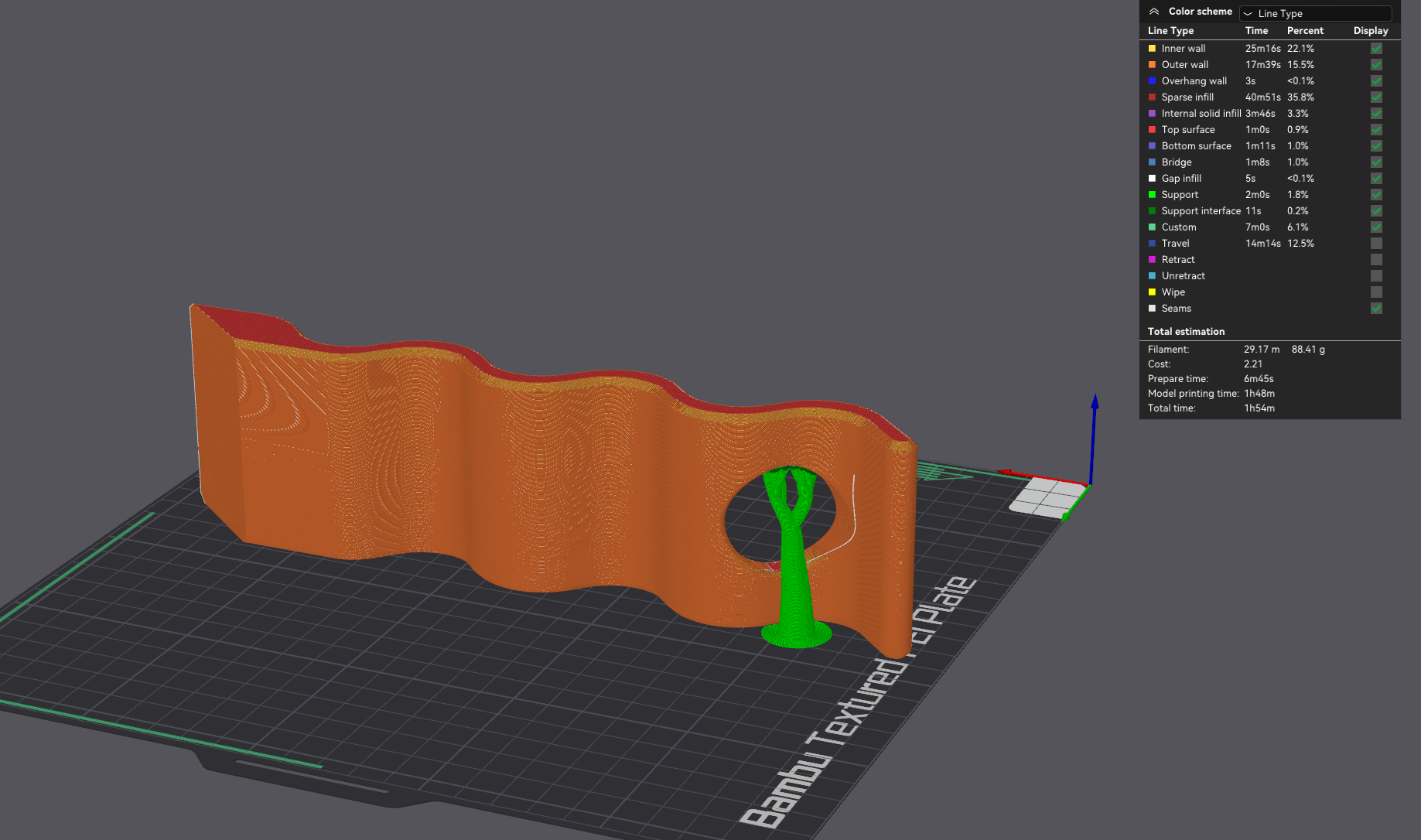Click the Display column header
Screen dimensions: 1421x840
pos(1371,30)
